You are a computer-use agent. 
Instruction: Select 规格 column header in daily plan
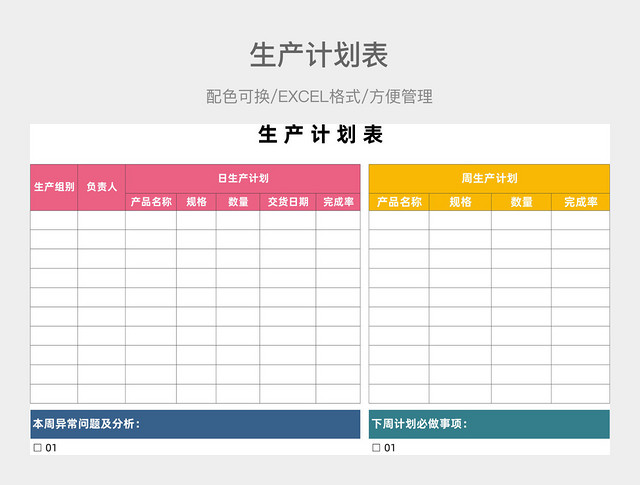pyautogui.click(x=196, y=202)
